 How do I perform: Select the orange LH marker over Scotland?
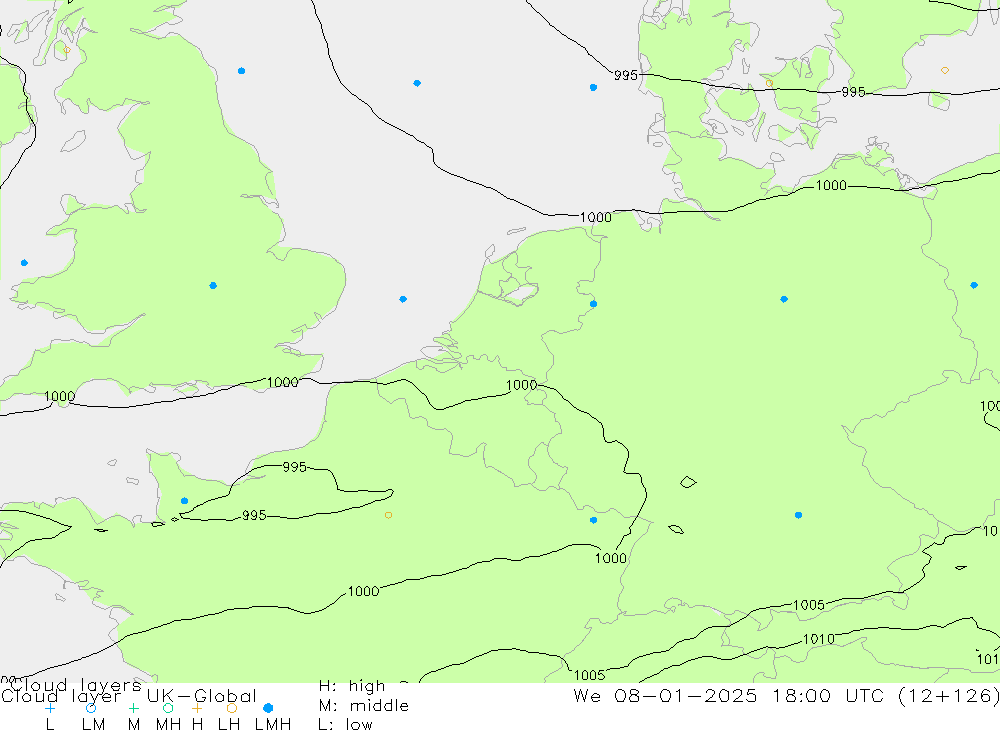click(67, 50)
